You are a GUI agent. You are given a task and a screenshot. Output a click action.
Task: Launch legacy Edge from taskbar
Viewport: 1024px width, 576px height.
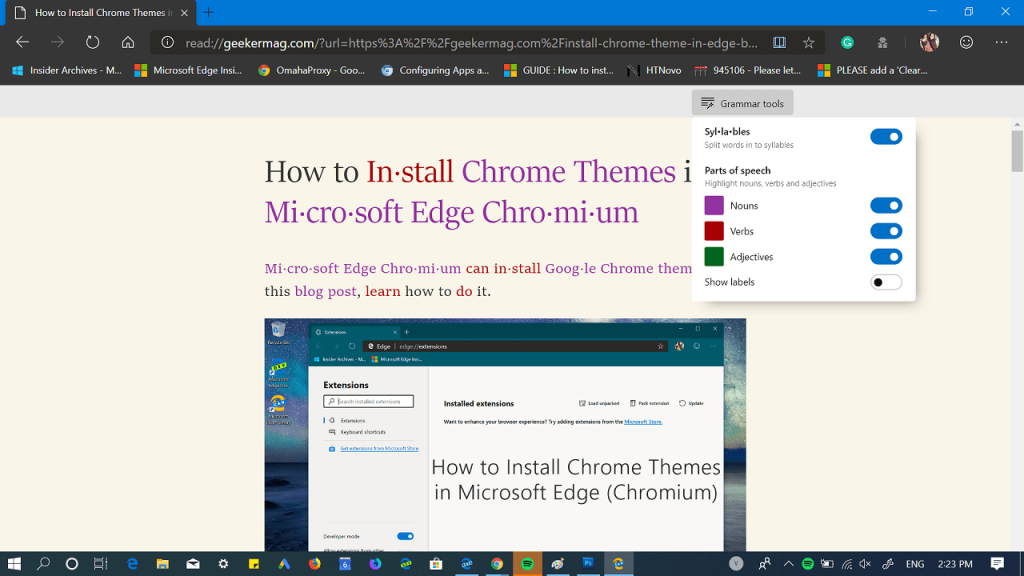[x=132, y=564]
